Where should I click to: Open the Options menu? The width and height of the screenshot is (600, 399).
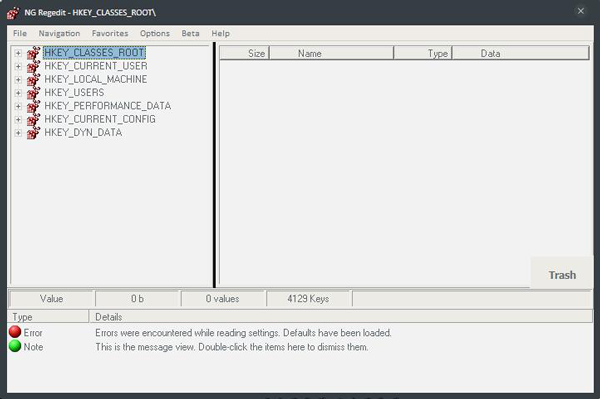click(x=155, y=33)
